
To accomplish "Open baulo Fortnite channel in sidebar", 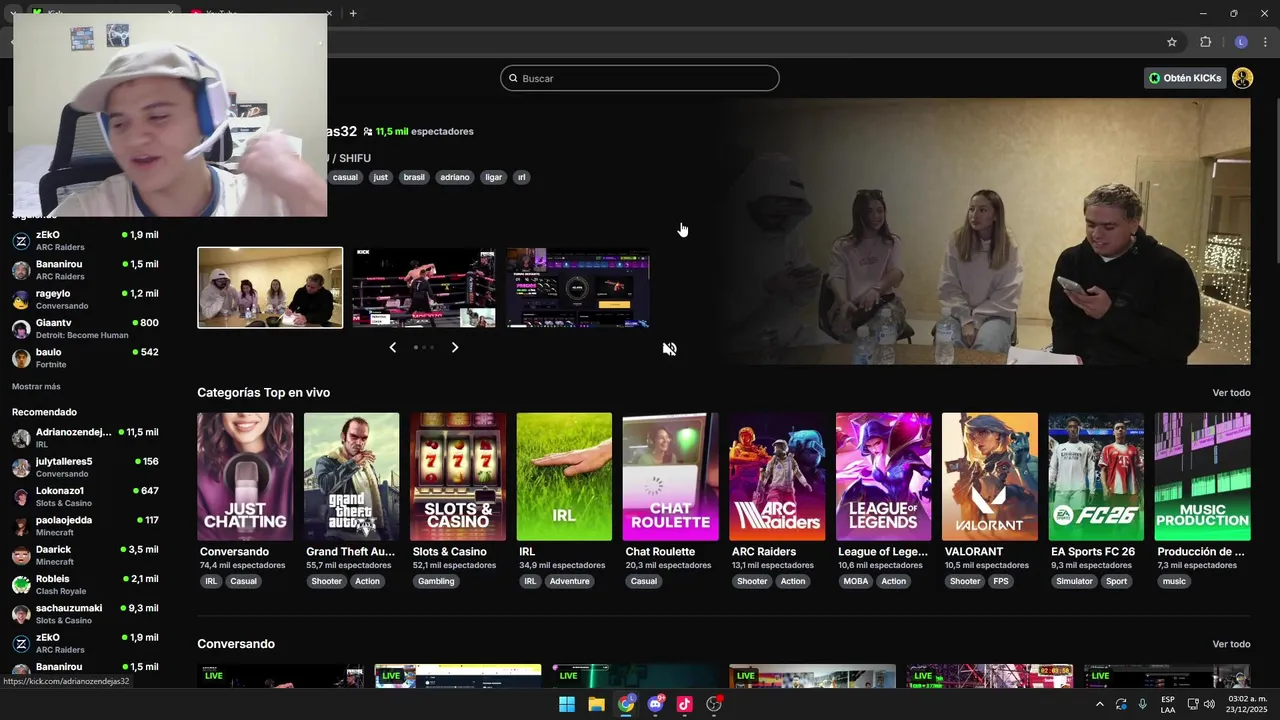I will pos(85,358).
